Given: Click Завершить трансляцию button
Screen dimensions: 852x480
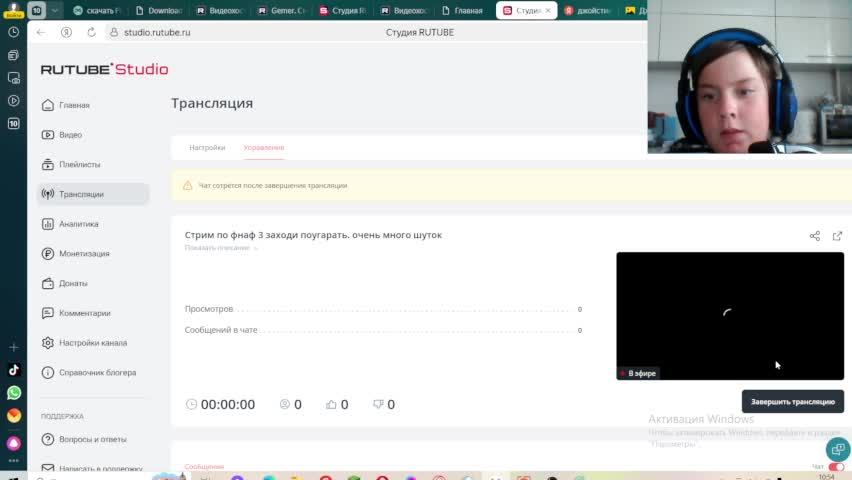Looking at the screenshot, I should click(793, 402).
